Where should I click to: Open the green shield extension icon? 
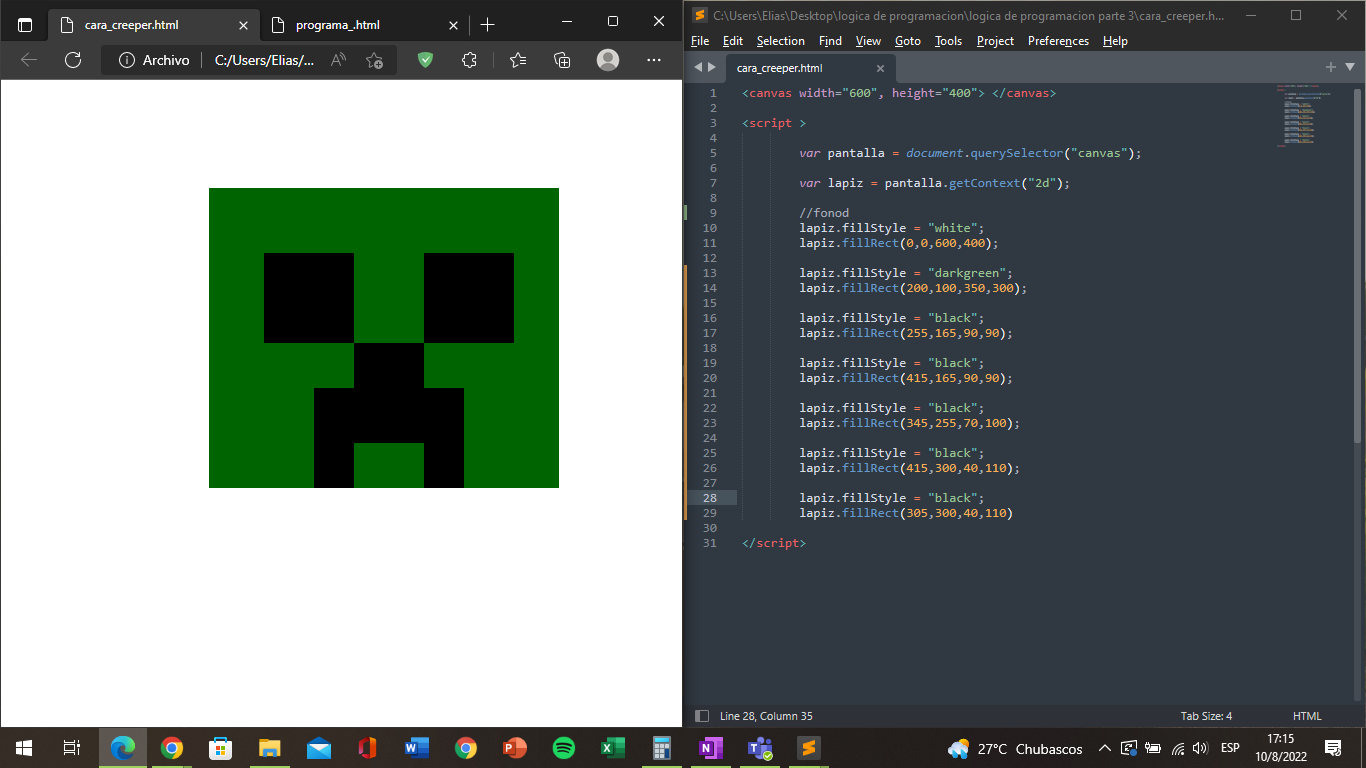coord(425,60)
